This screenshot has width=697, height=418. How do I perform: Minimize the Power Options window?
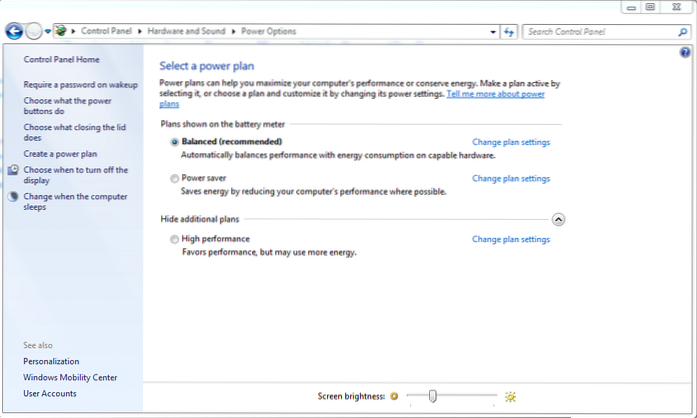click(x=631, y=8)
